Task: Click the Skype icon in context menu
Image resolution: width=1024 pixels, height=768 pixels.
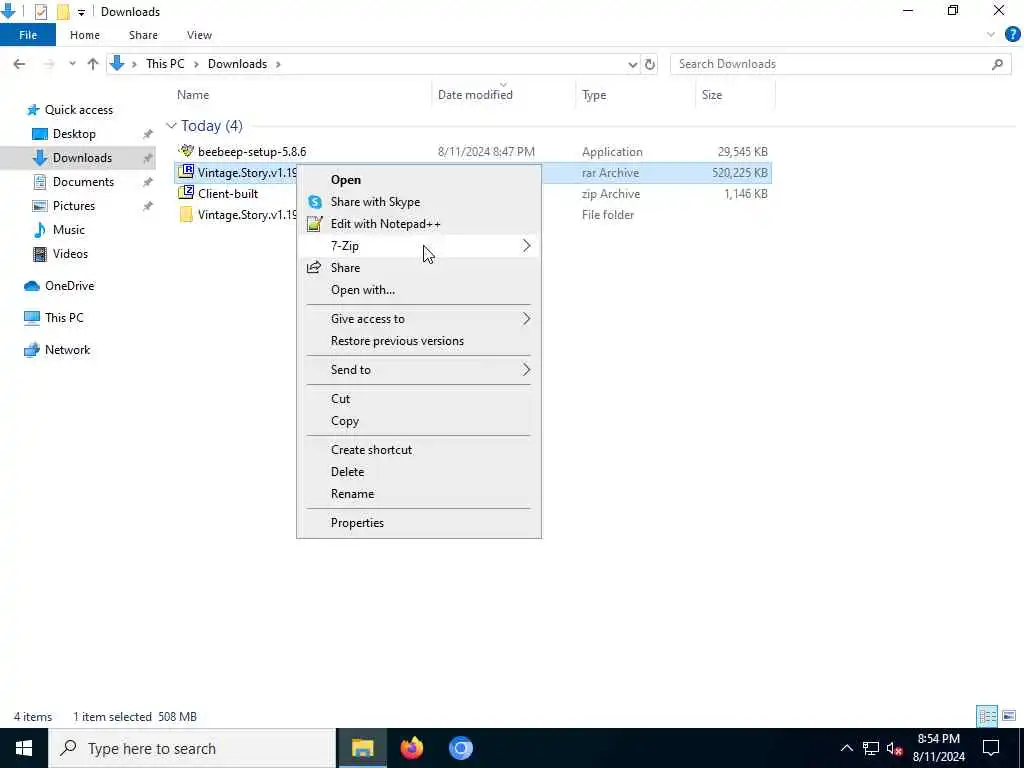Action: point(315,202)
